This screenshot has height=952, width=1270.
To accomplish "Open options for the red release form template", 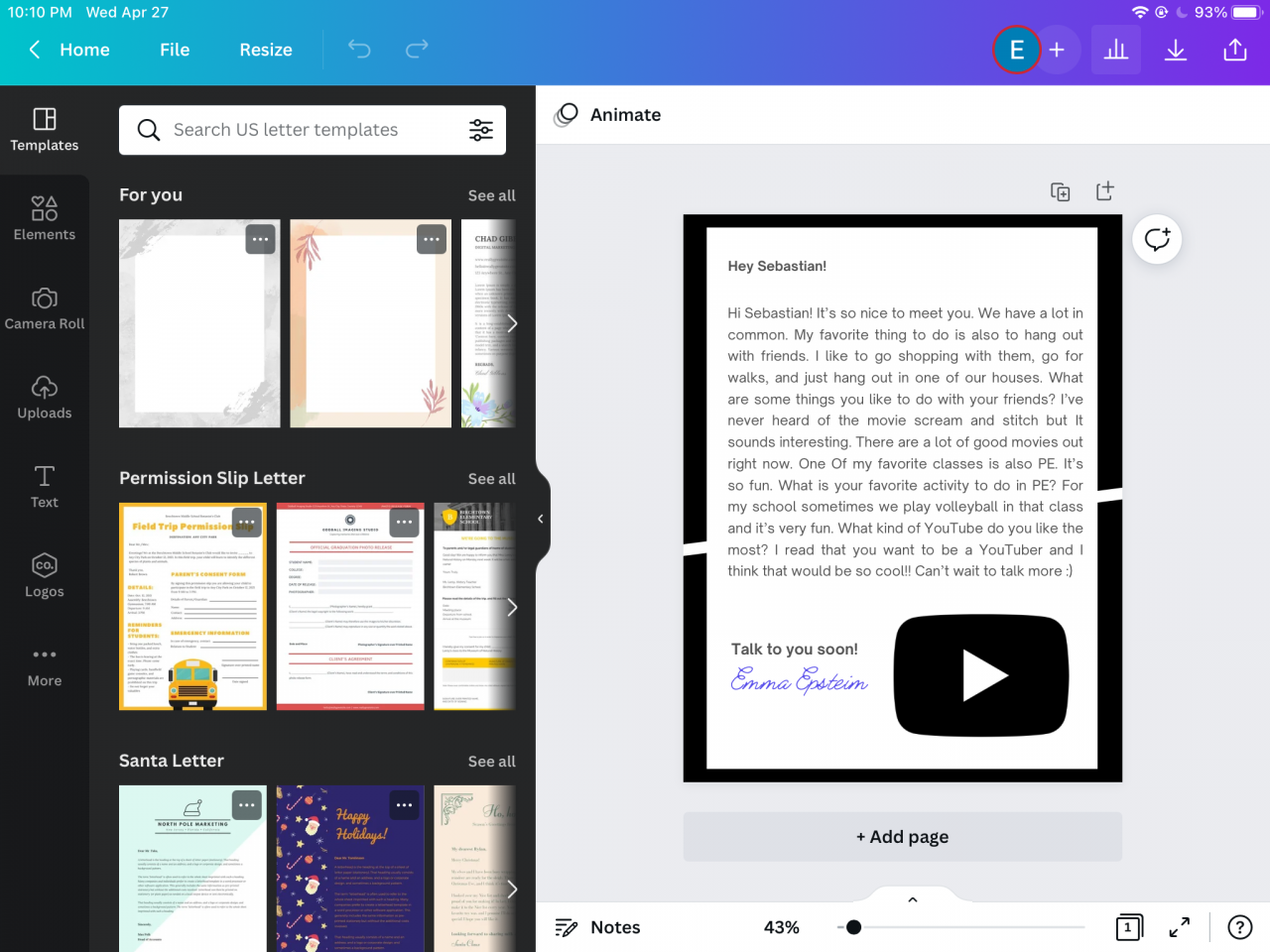I will pos(404,522).
